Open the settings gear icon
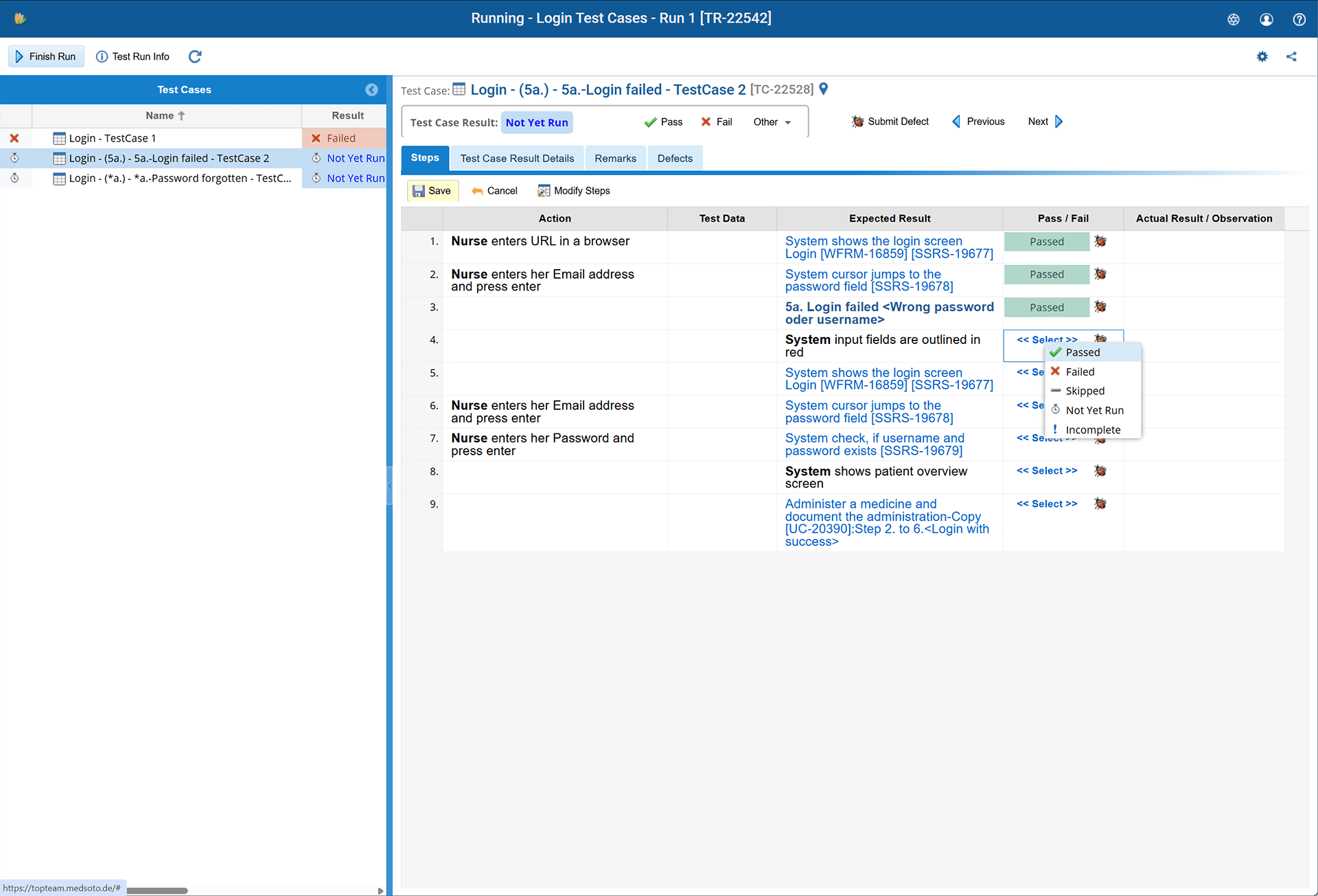This screenshot has width=1318, height=896. tap(1262, 56)
